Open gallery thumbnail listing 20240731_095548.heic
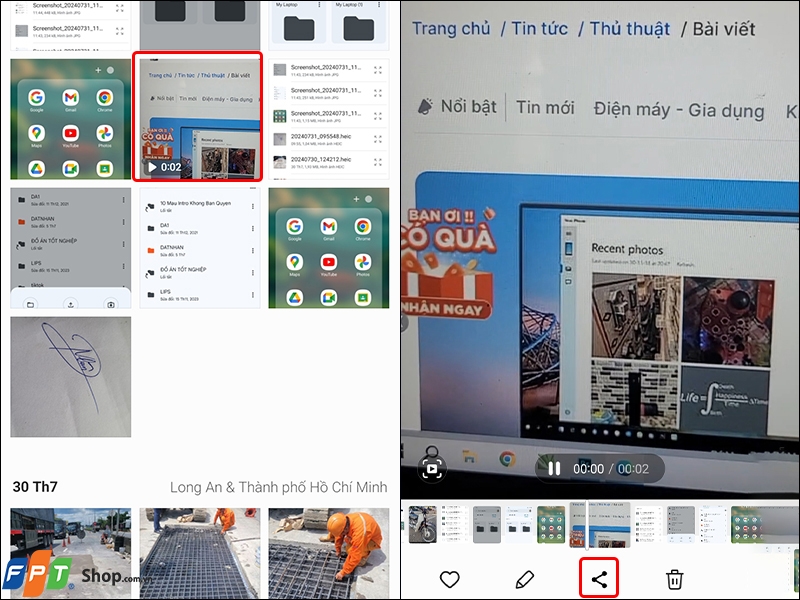The width and height of the screenshot is (800, 600). point(329,119)
